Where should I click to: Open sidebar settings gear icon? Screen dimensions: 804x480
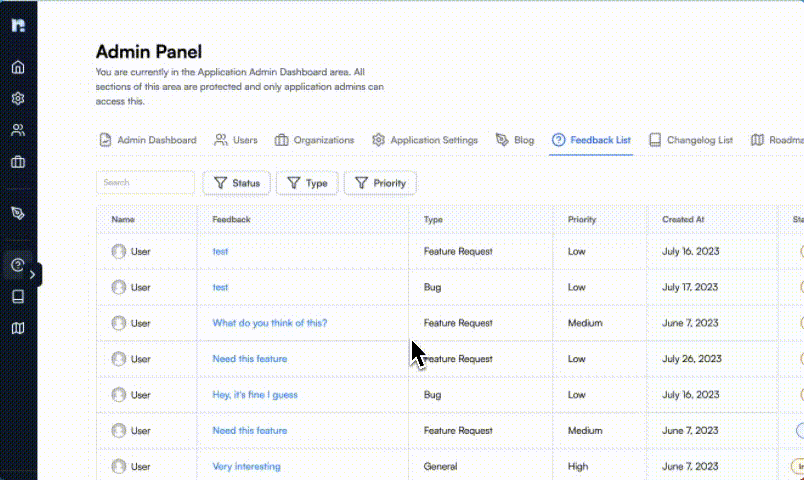click(18, 99)
